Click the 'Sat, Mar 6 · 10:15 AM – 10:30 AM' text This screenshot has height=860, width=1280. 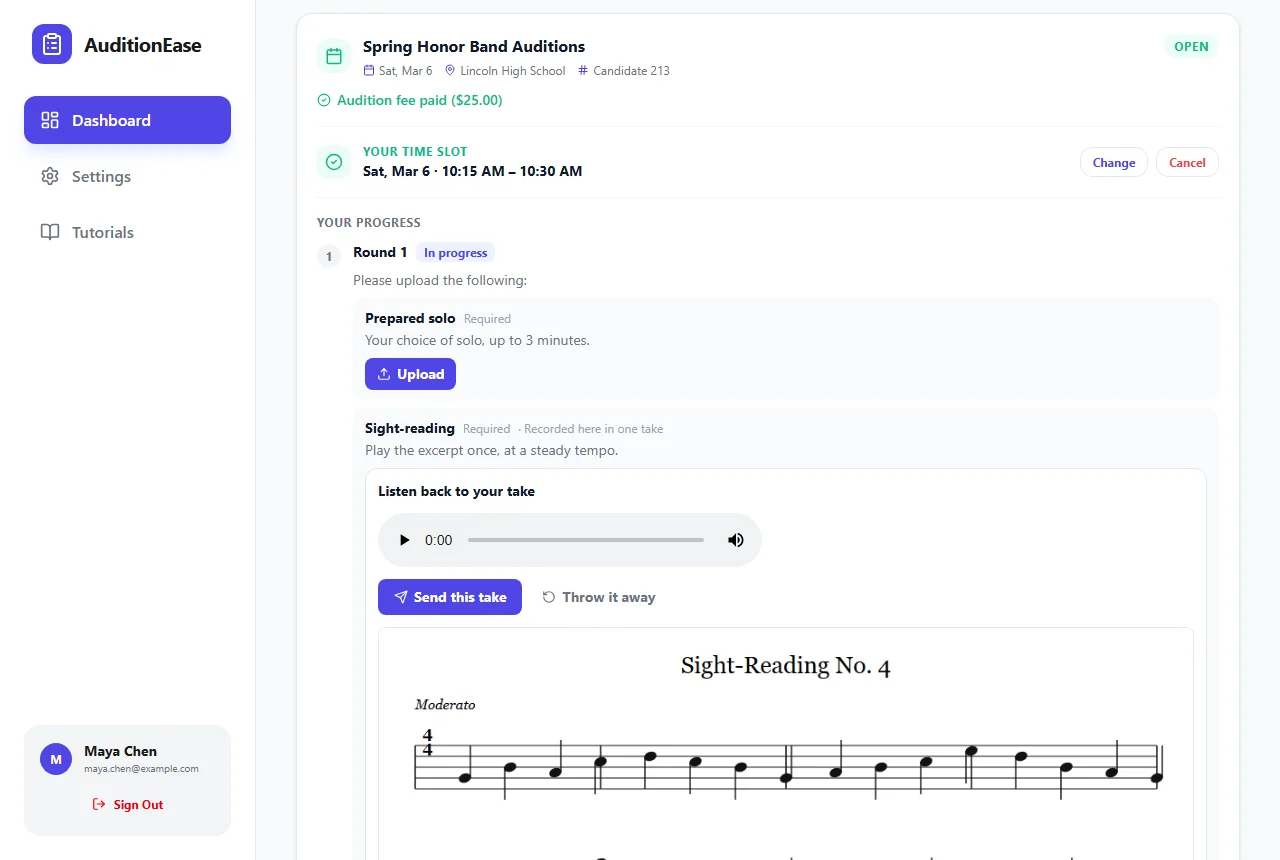[472, 171]
